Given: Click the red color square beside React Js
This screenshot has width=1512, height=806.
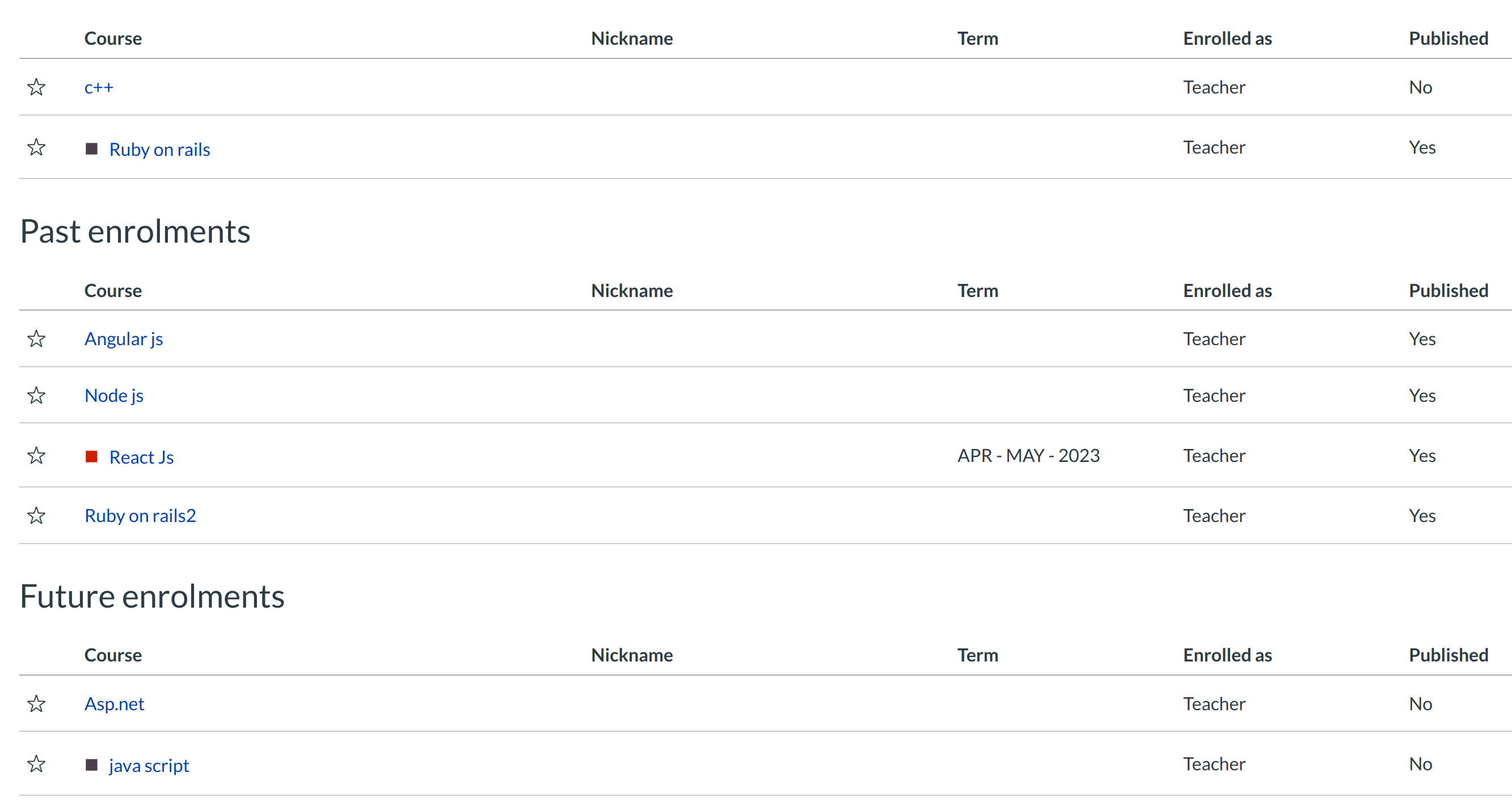Looking at the screenshot, I should click(x=91, y=456).
